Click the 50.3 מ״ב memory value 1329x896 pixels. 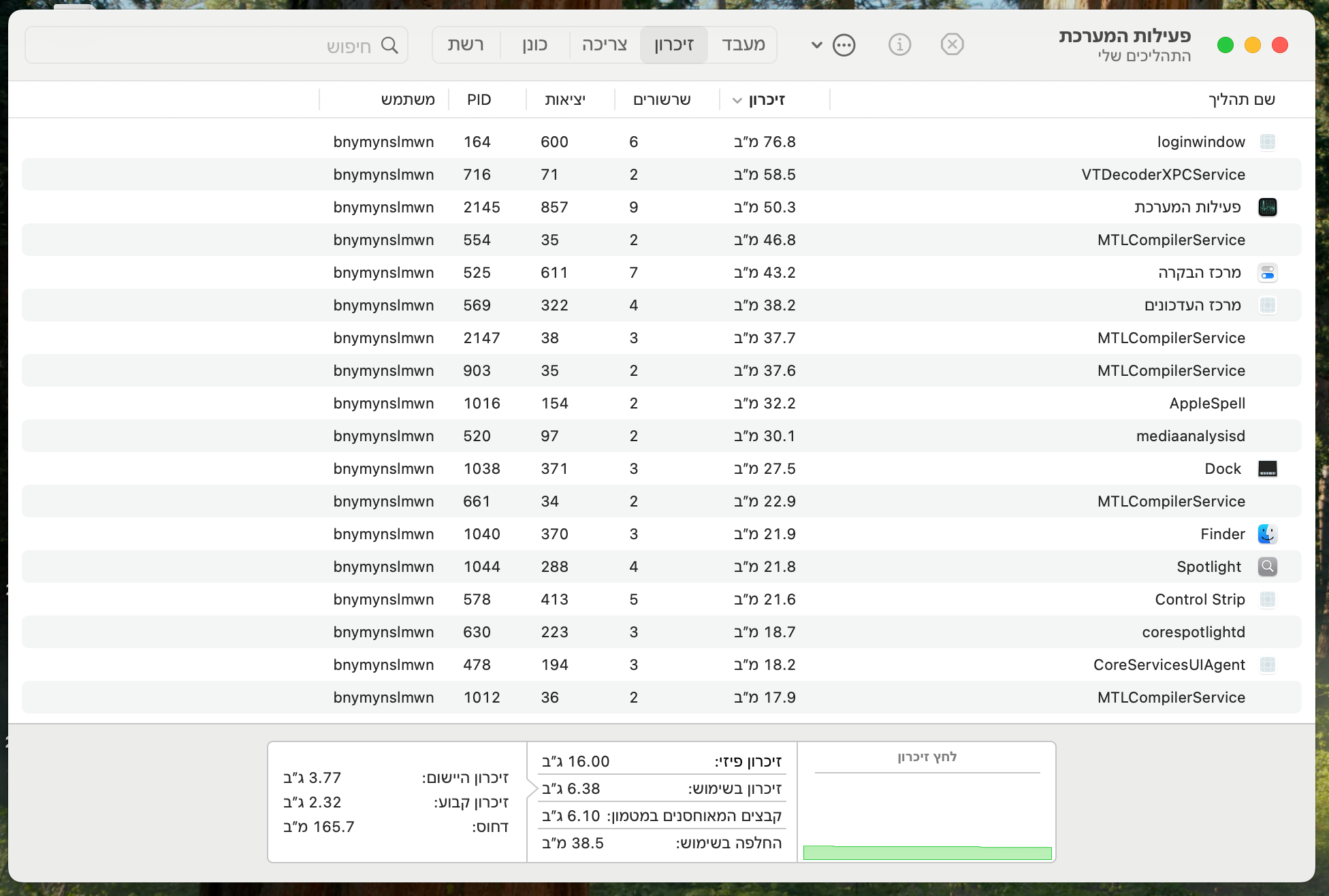click(x=765, y=207)
